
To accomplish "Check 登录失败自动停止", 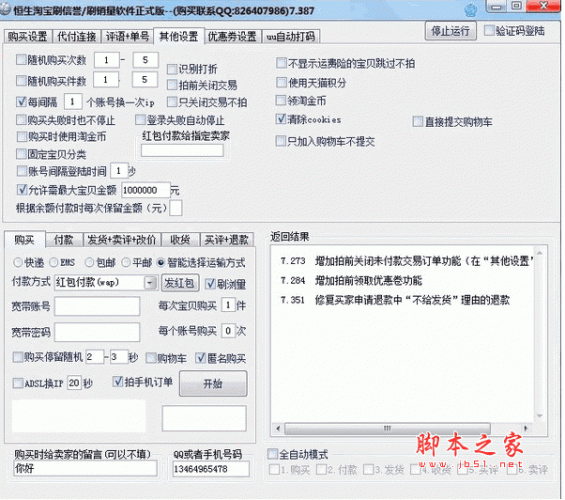I will [140, 120].
